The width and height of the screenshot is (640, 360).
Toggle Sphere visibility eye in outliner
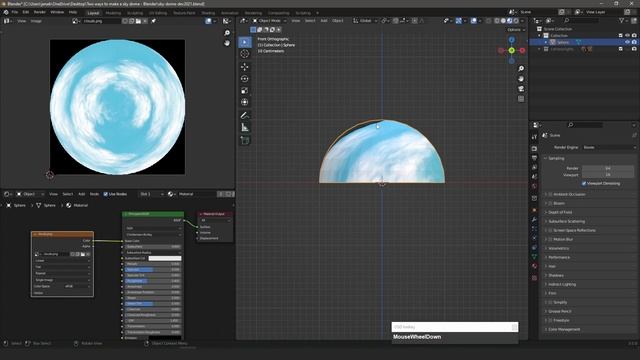tap(627, 42)
